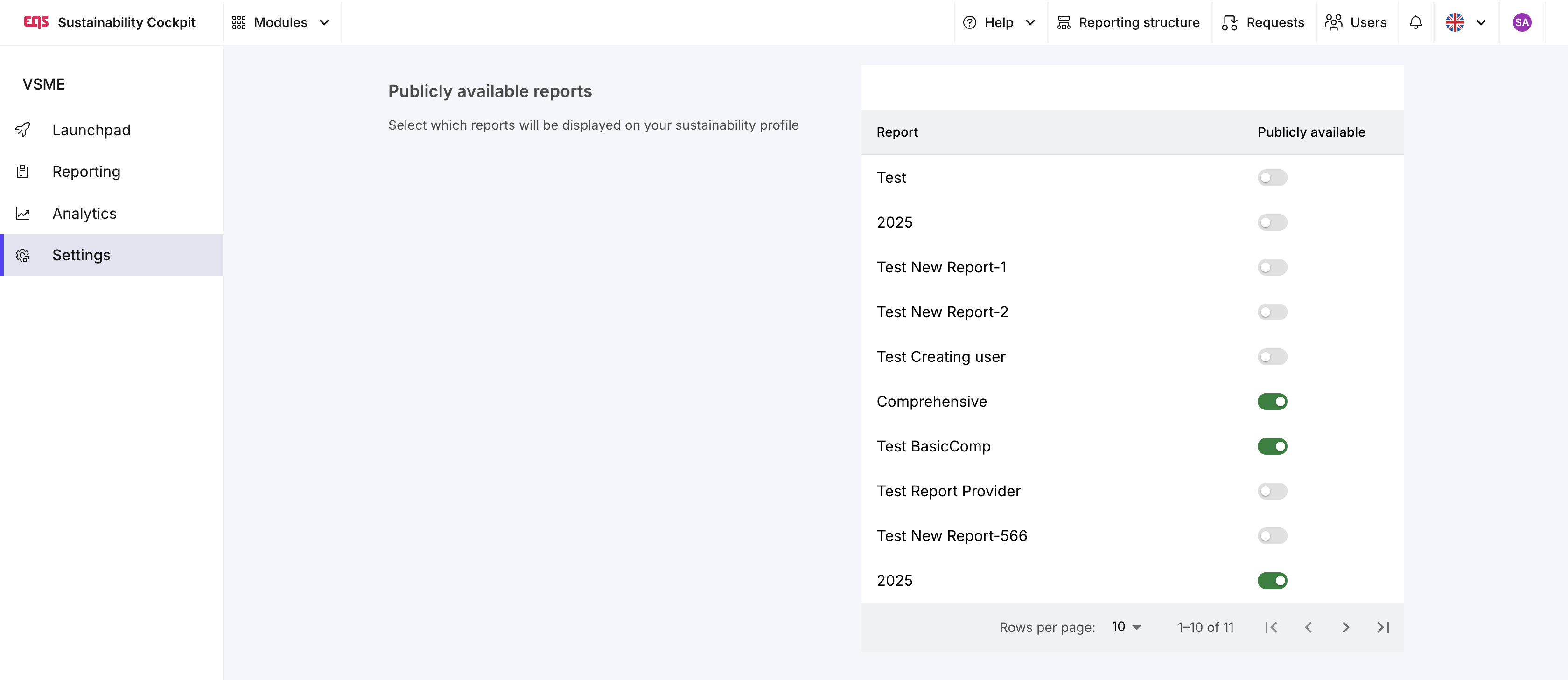Image resolution: width=1568 pixels, height=680 pixels.
Task: Enable public toggle for Test New Report-1
Action: tap(1272, 267)
